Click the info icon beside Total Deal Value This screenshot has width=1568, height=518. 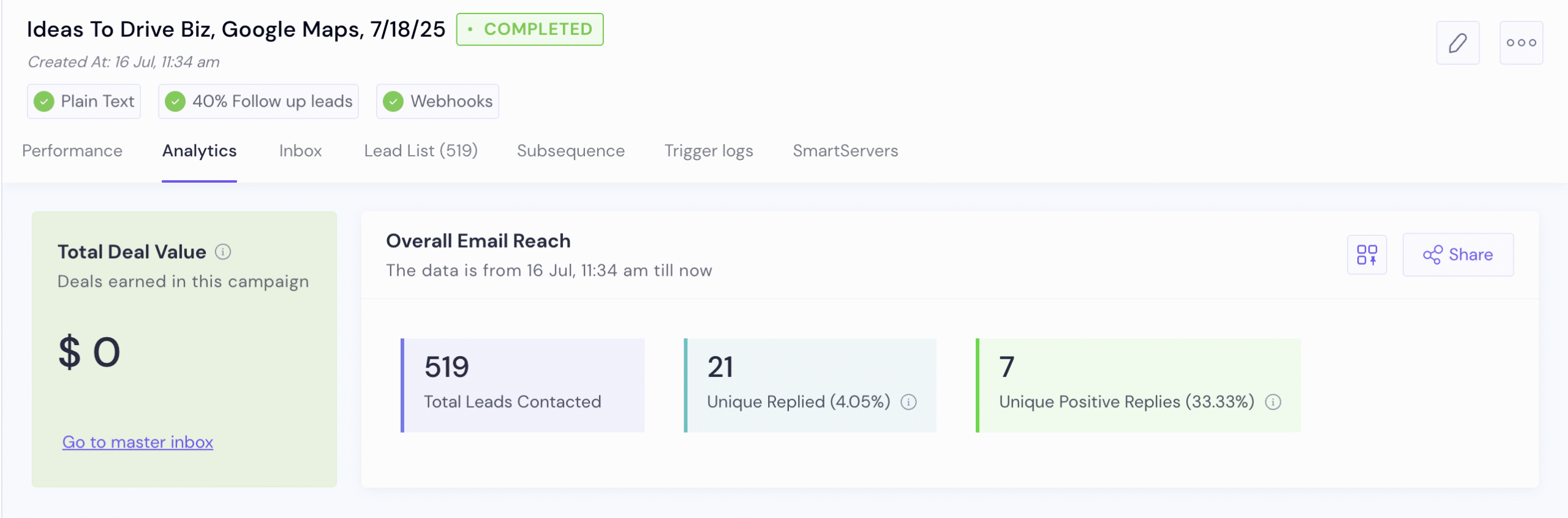click(x=223, y=252)
